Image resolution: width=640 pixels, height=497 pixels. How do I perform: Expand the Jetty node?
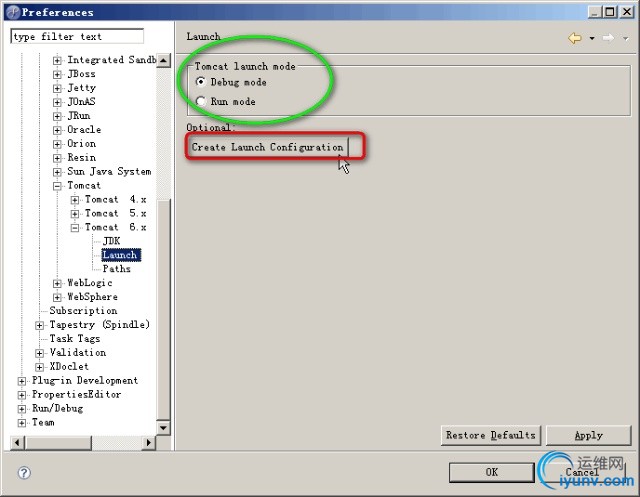[57, 88]
